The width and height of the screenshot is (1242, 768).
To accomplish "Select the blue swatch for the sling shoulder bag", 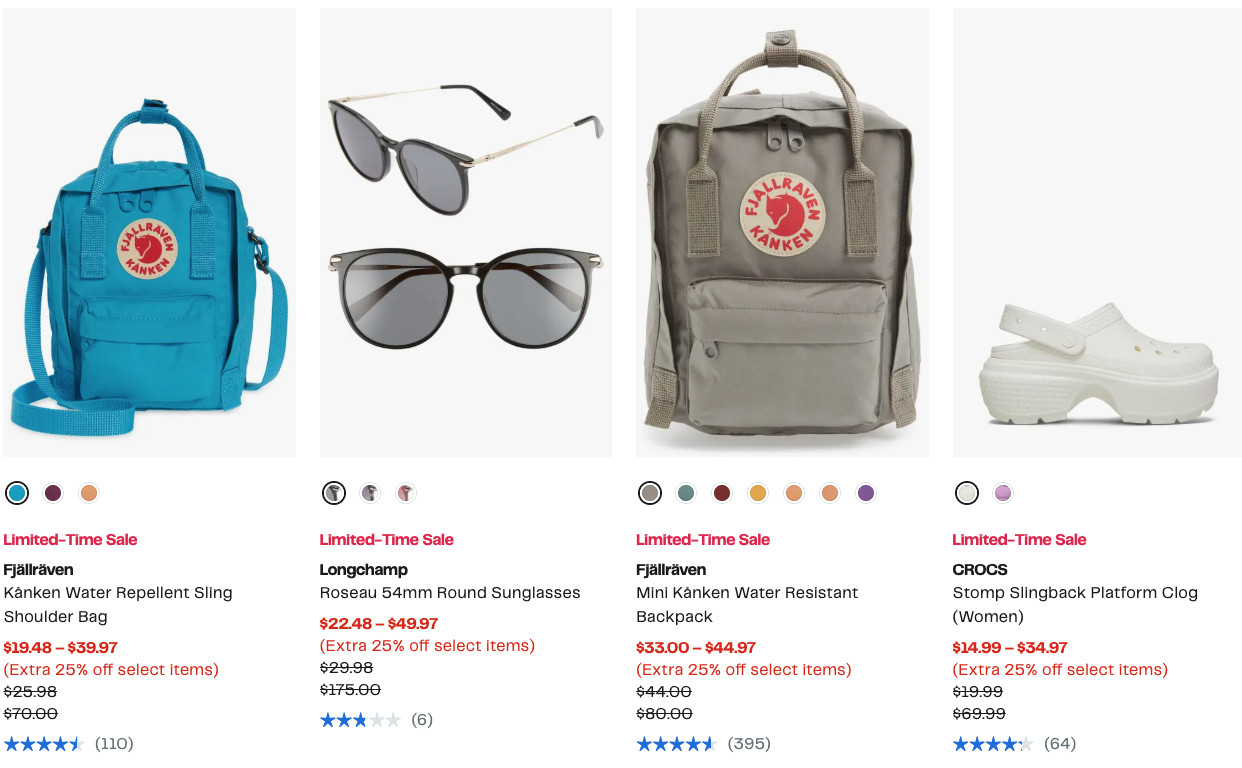I will (17, 493).
